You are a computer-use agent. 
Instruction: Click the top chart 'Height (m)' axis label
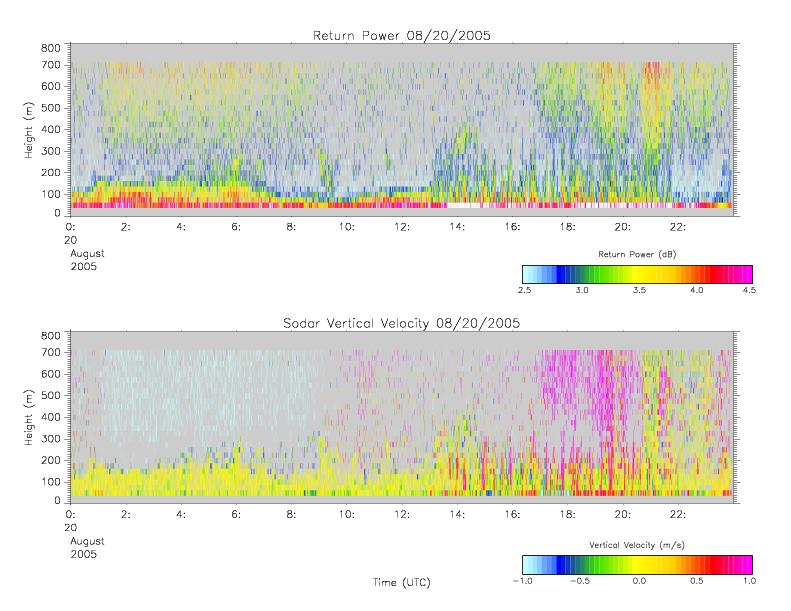click(x=28, y=130)
